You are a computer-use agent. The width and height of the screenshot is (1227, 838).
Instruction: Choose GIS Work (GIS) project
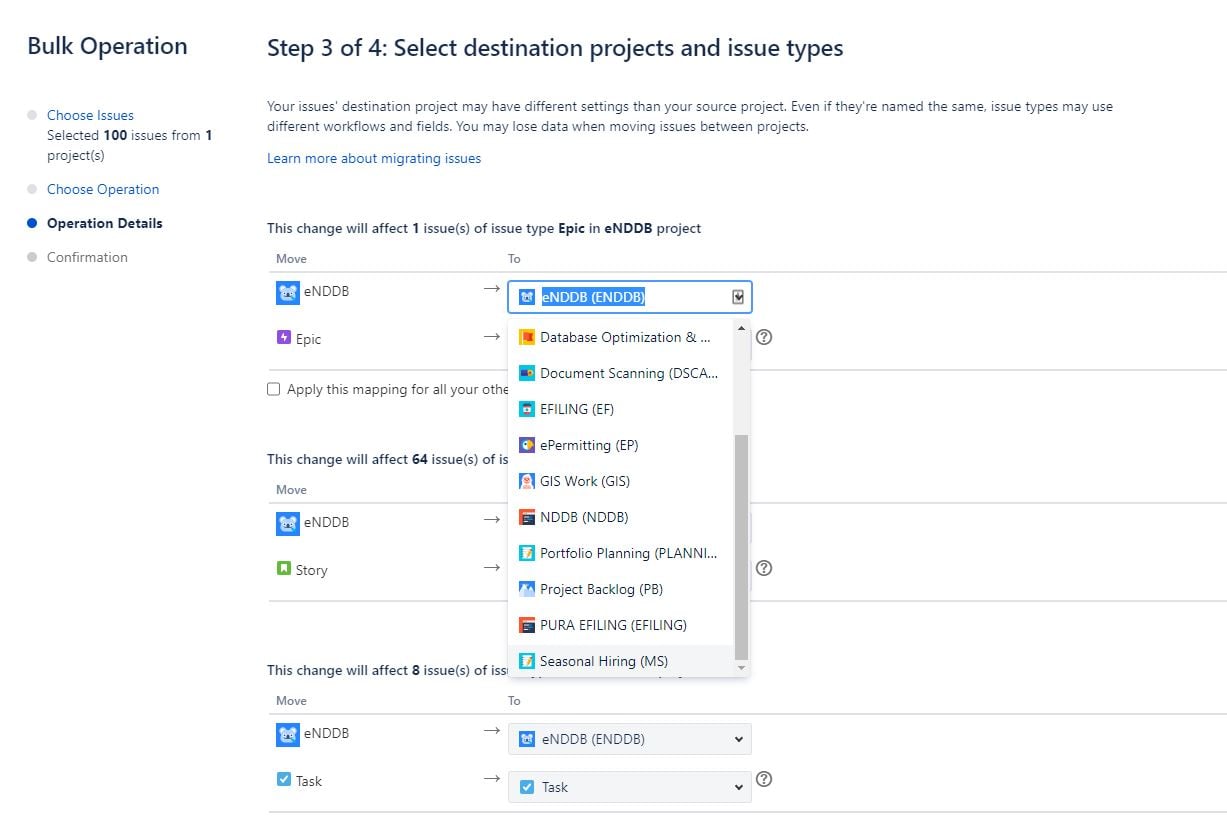coord(621,481)
